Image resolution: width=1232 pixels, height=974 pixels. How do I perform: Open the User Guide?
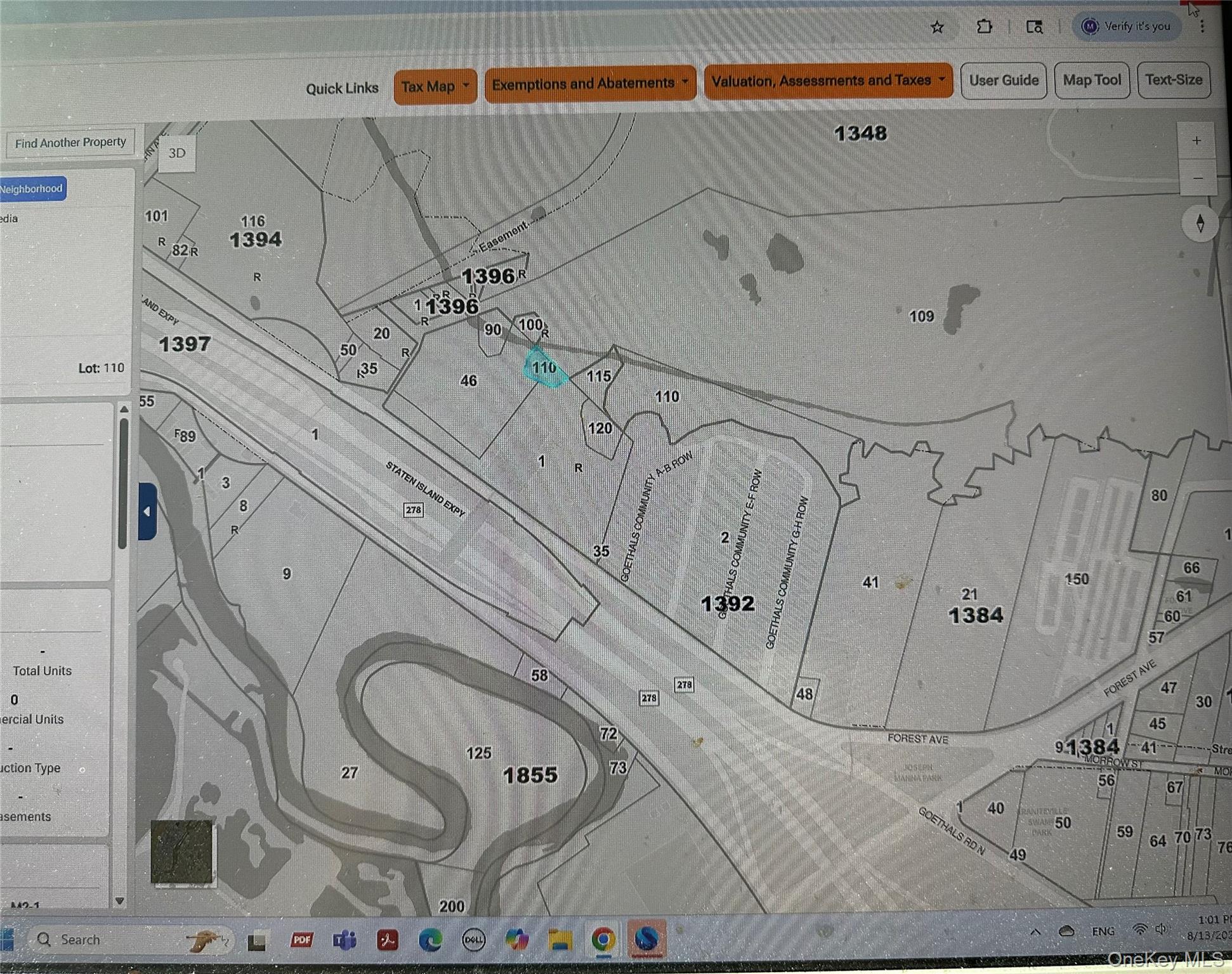1003,81
